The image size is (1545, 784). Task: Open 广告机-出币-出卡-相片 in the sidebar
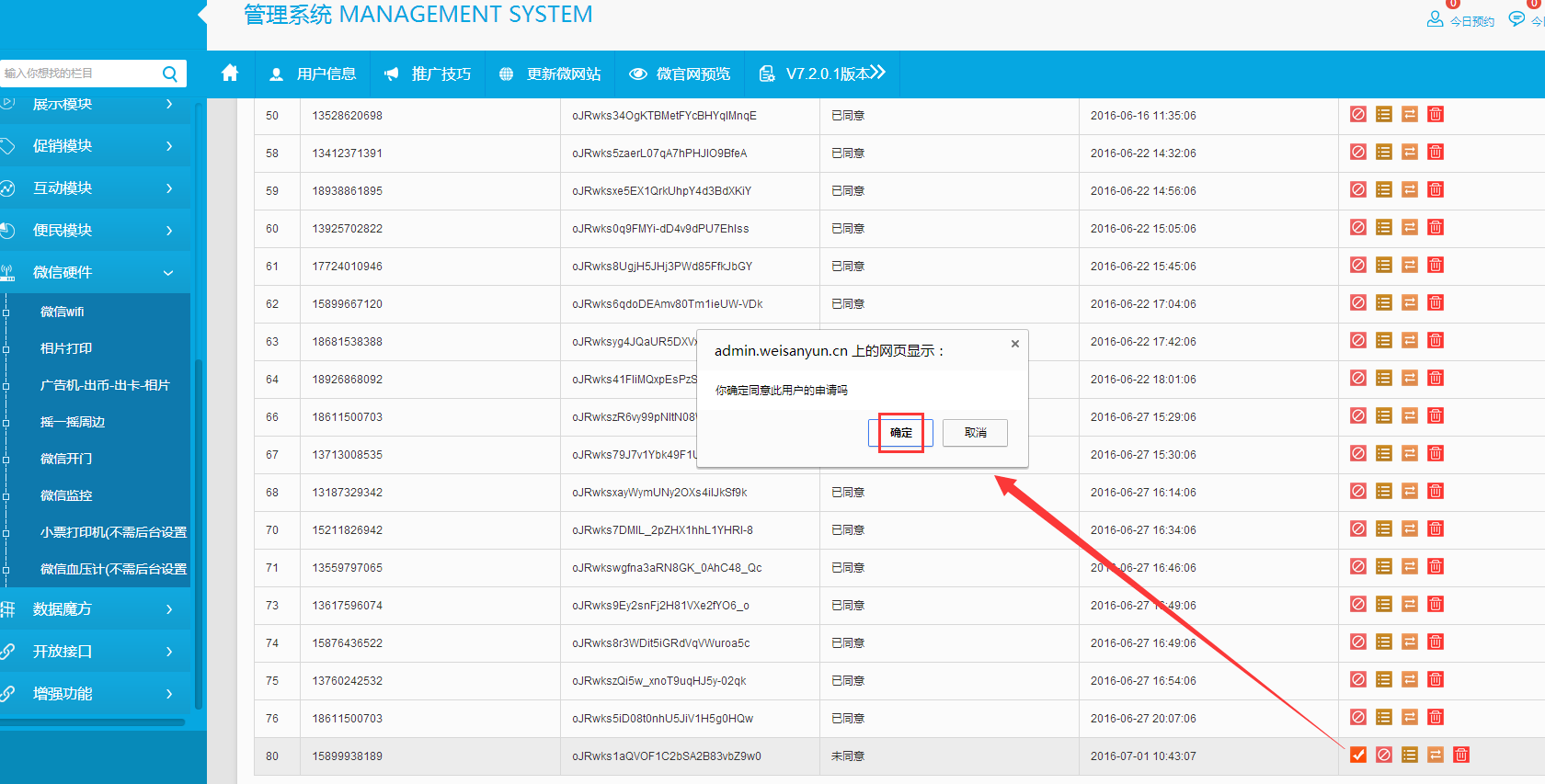click(x=105, y=385)
